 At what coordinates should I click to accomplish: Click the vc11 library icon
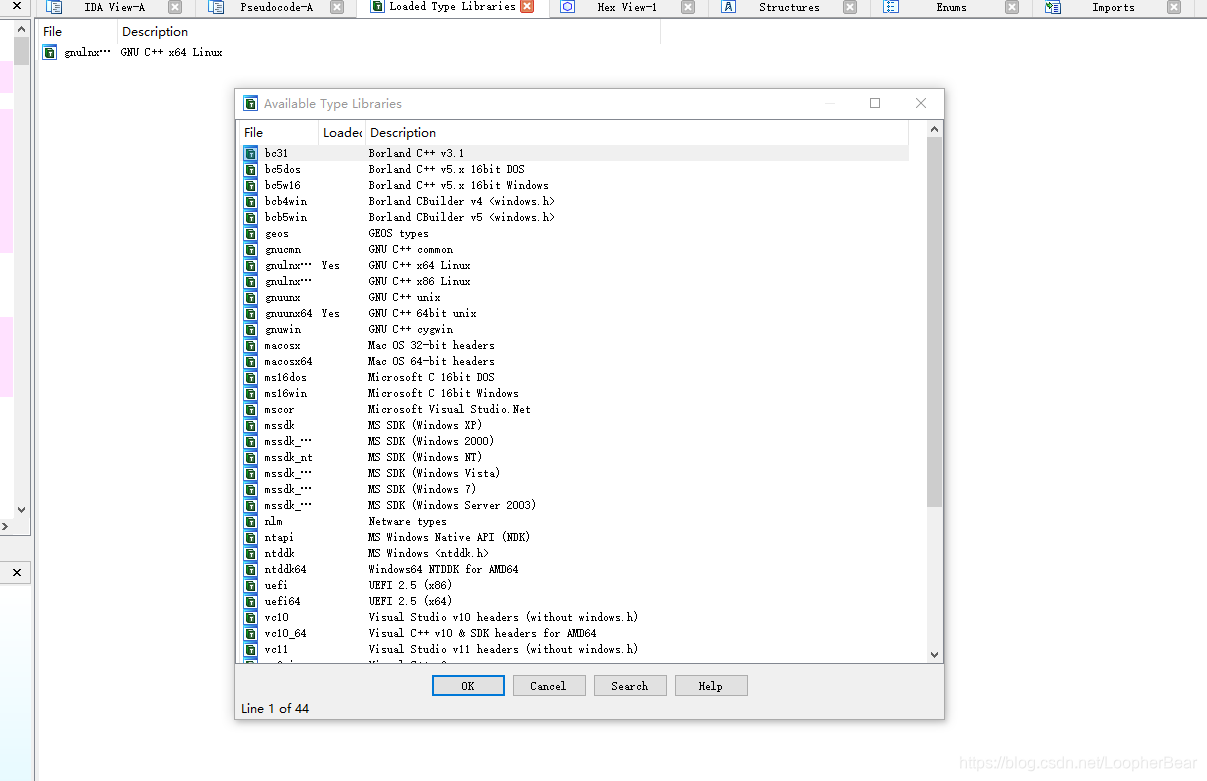coord(251,649)
